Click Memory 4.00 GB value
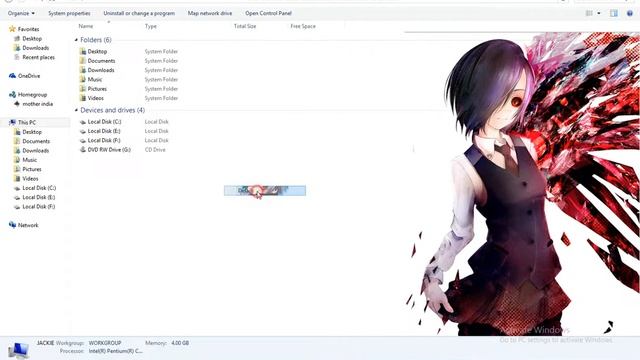640x360 pixels. pyautogui.click(x=180, y=343)
